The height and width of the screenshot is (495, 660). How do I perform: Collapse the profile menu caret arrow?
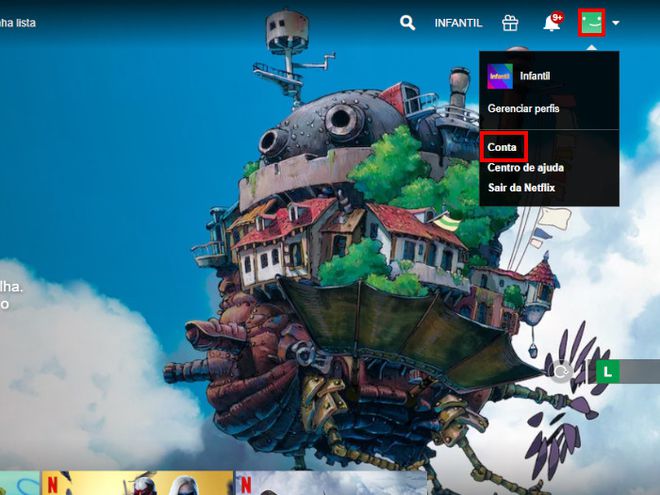615,23
